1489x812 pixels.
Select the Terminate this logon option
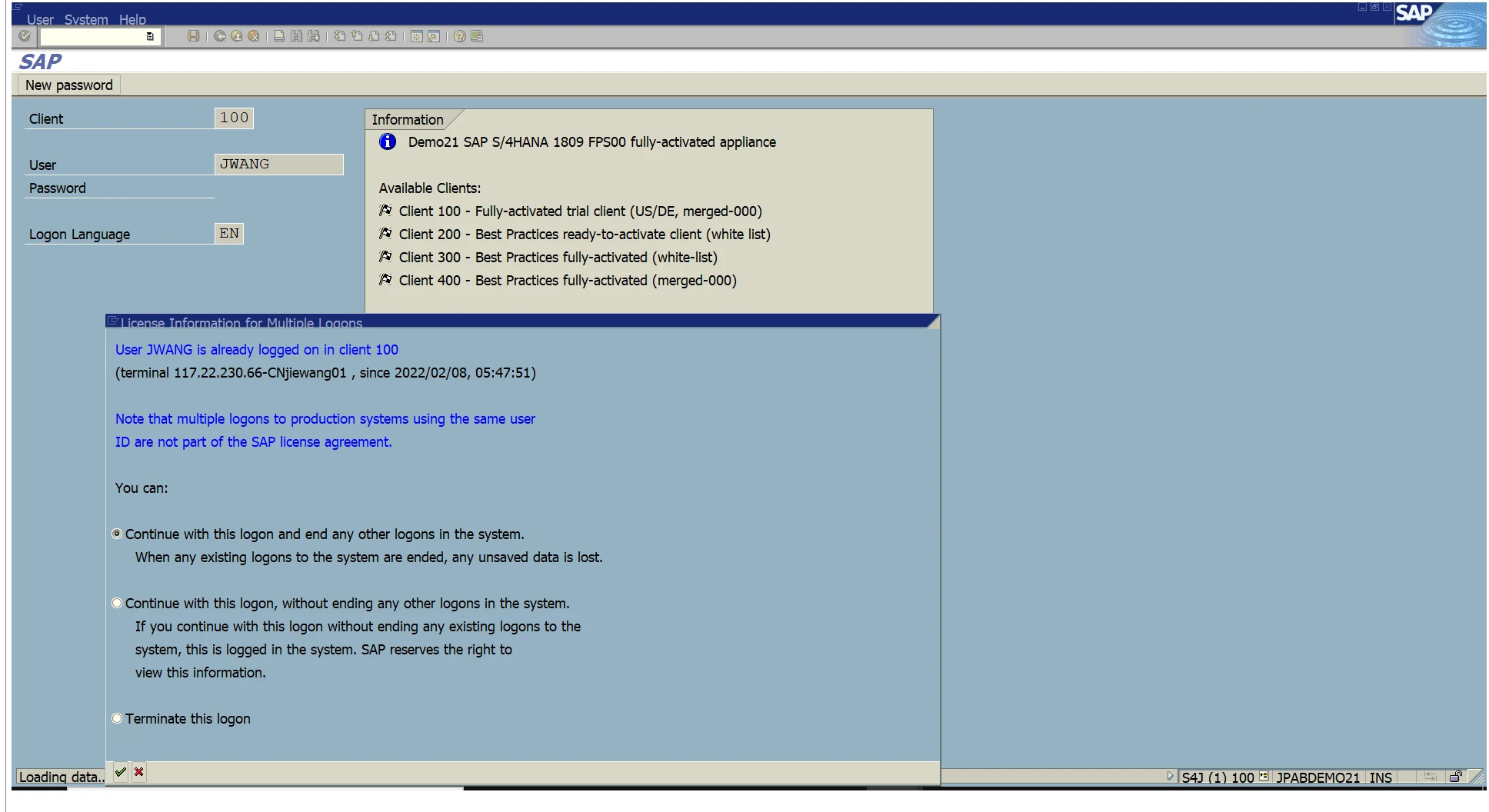(x=117, y=717)
